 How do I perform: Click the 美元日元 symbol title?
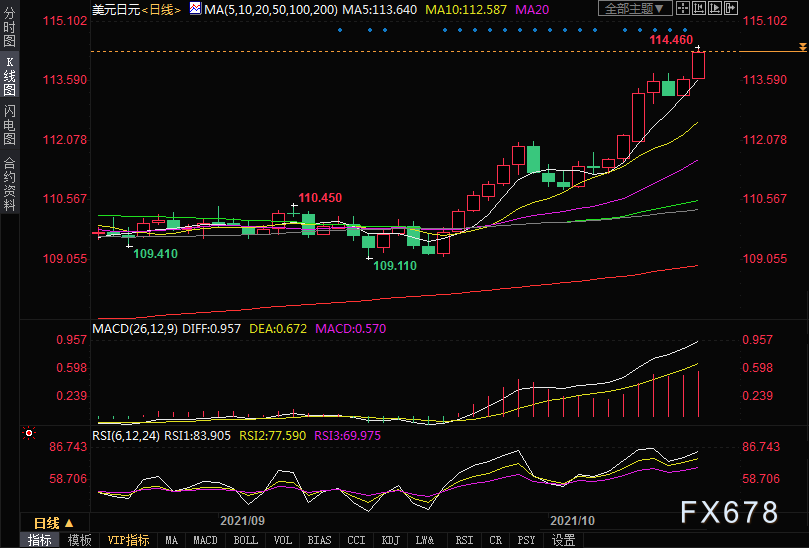click(116, 9)
